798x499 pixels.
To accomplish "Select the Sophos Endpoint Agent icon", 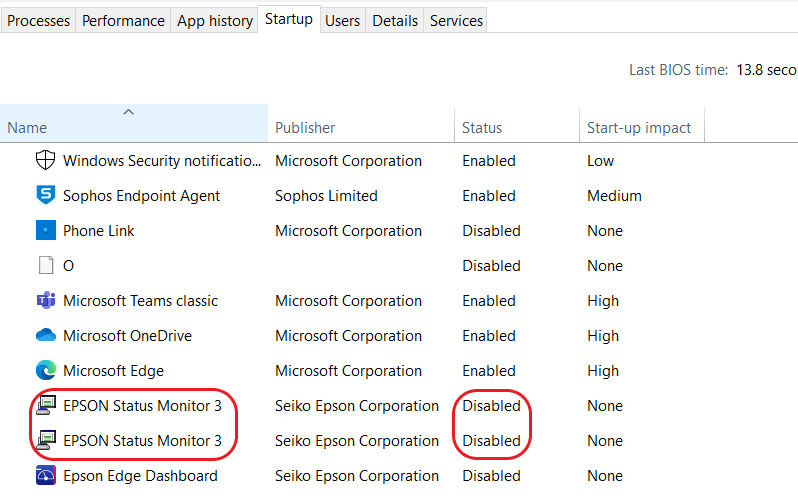I will coord(45,196).
